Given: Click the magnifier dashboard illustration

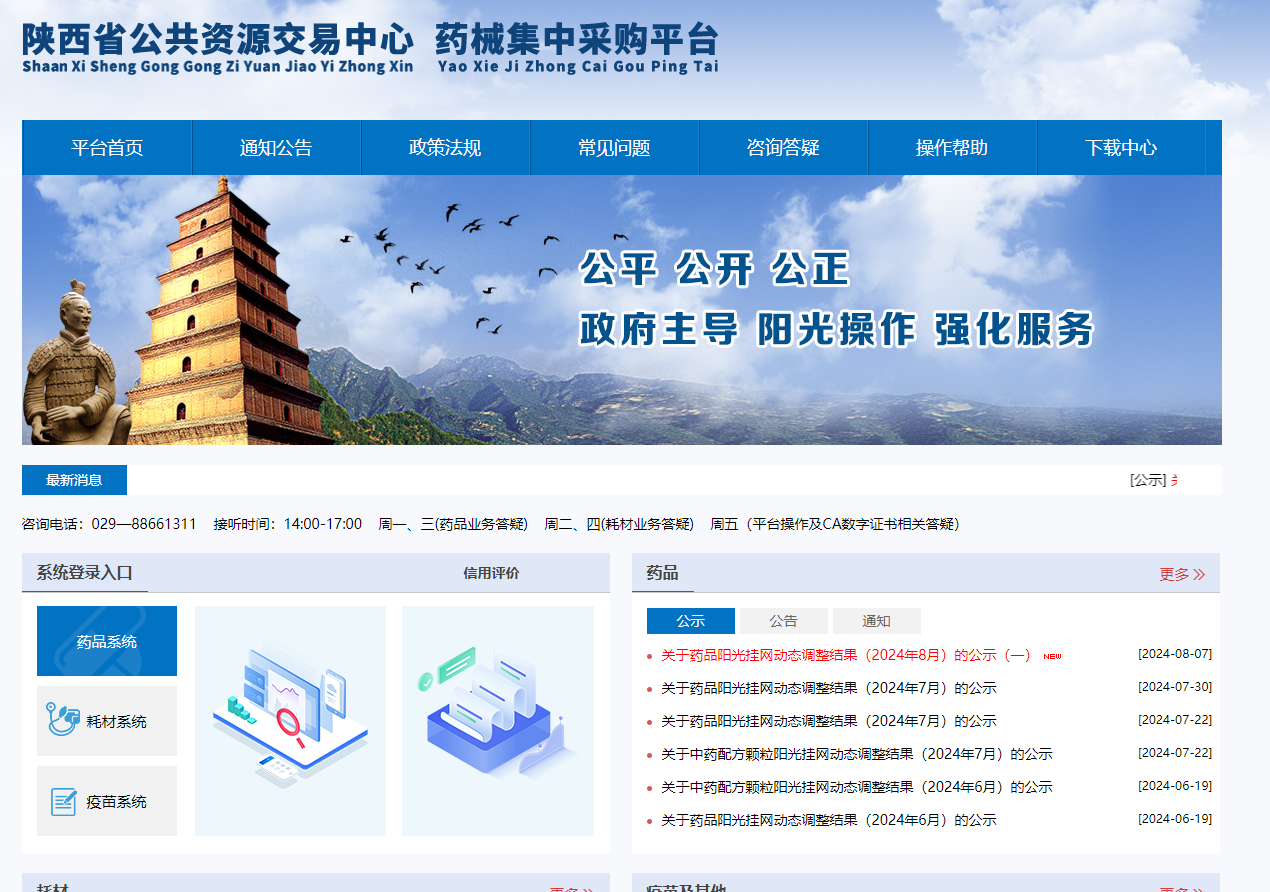Looking at the screenshot, I should (289, 720).
